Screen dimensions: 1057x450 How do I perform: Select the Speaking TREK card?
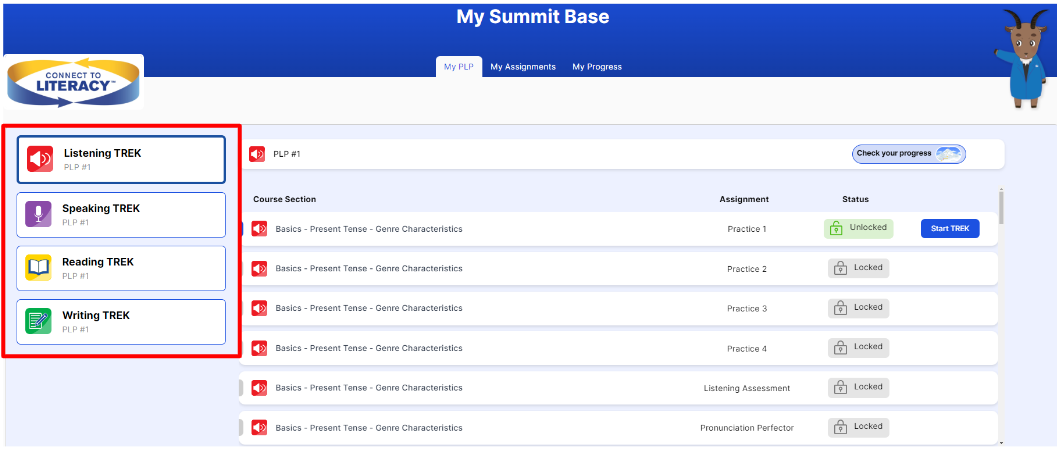coord(121,215)
